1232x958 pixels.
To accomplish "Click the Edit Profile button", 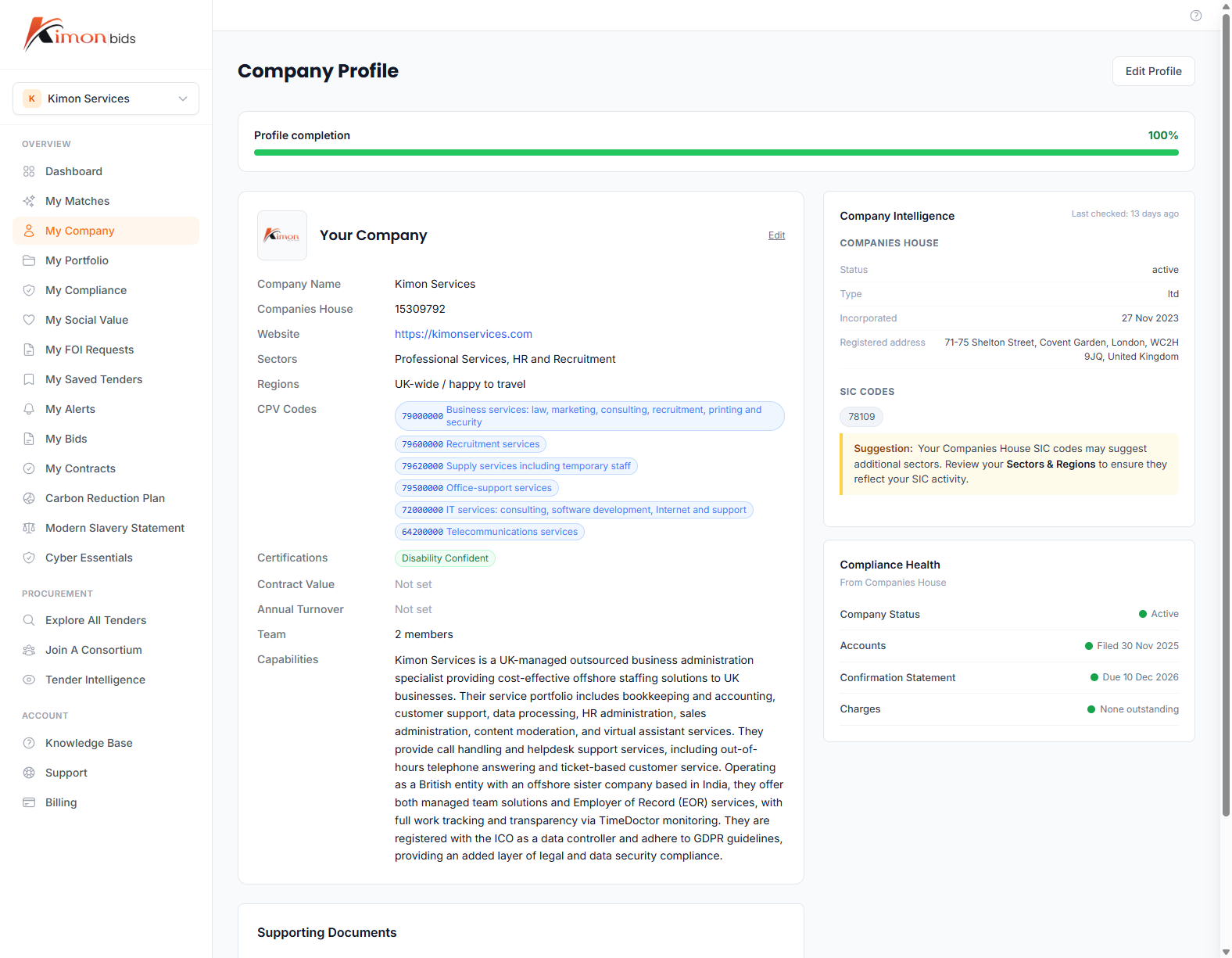I will pyautogui.click(x=1153, y=71).
